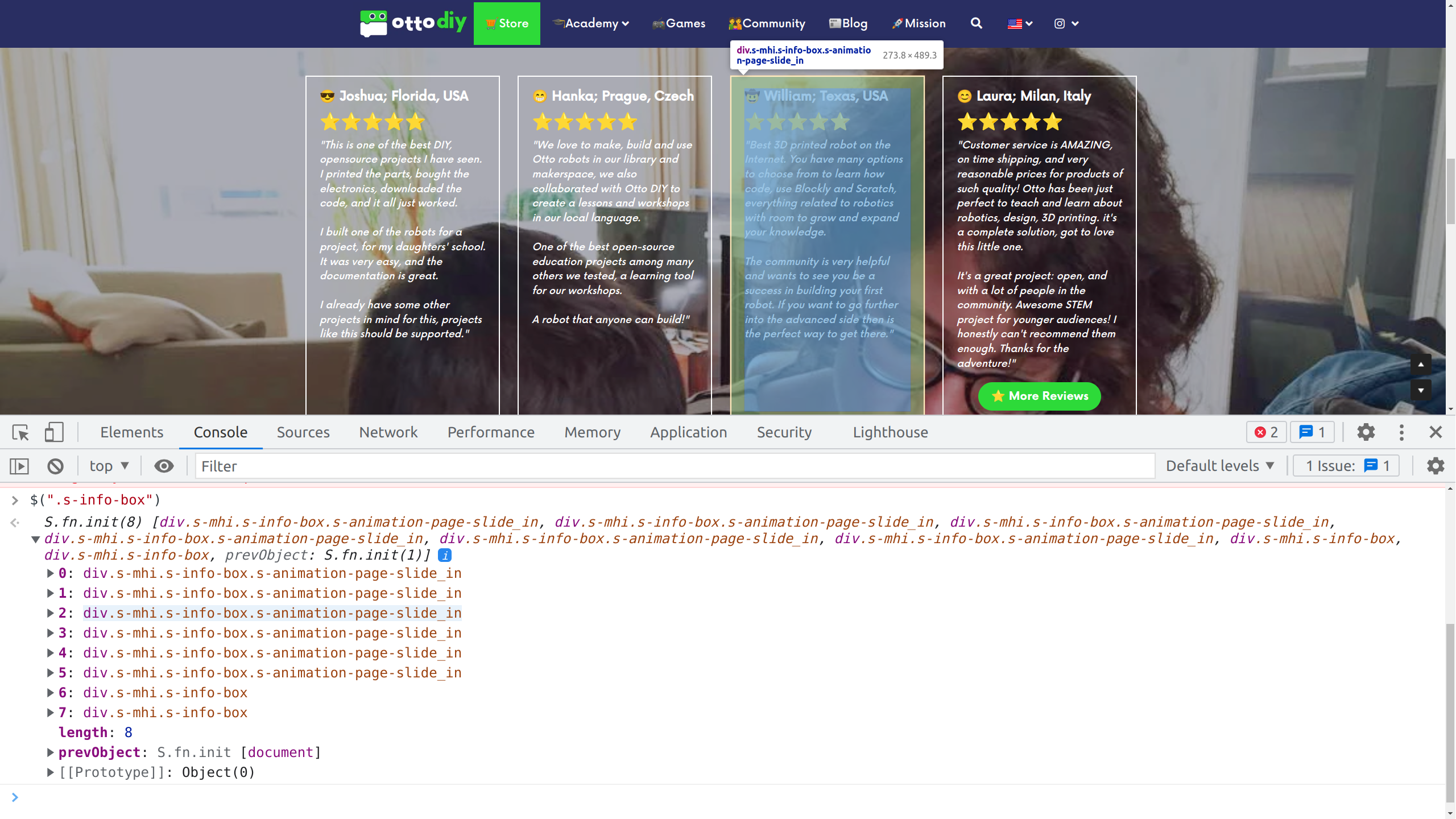1456x819 pixels.
Task: Click the red errors count badge
Action: pyautogui.click(x=1266, y=432)
